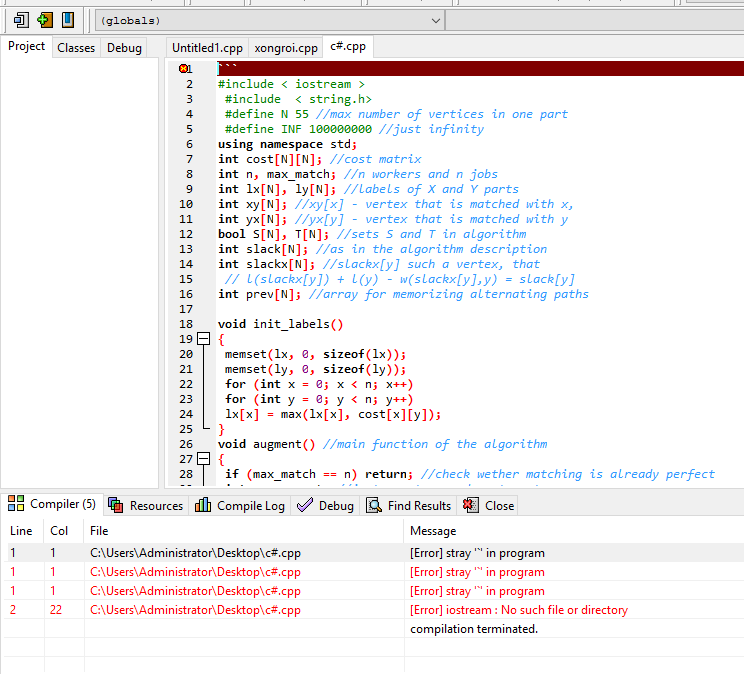This screenshot has width=744, height=674.
Task: Open the Compile Log panel tab
Action: click(x=240, y=506)
